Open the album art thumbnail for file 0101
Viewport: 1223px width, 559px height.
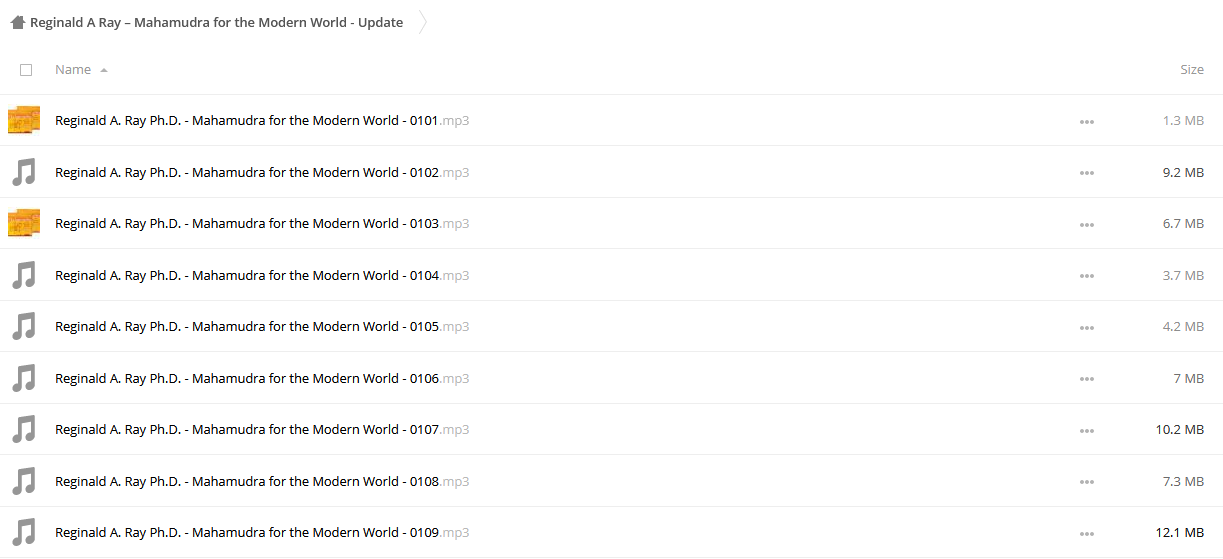tap(24, 120)
